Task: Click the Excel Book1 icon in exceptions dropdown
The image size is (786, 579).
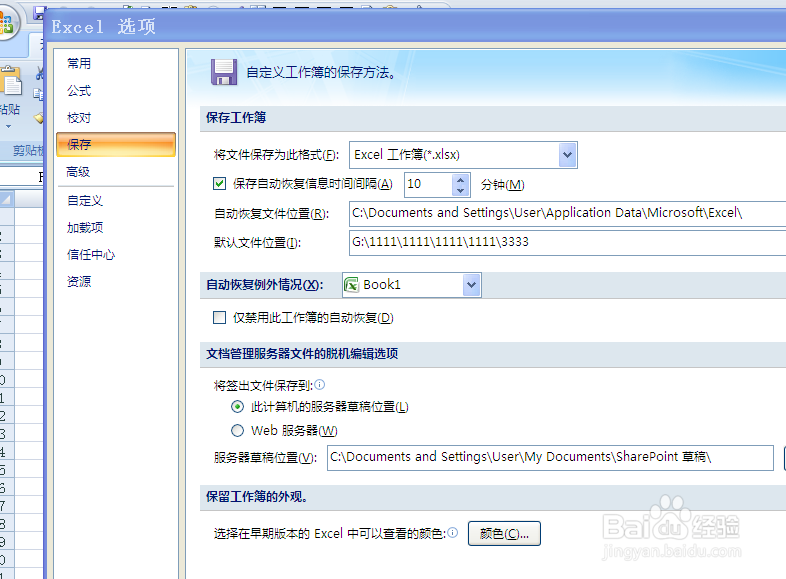Action: click(x=351, y=285)
